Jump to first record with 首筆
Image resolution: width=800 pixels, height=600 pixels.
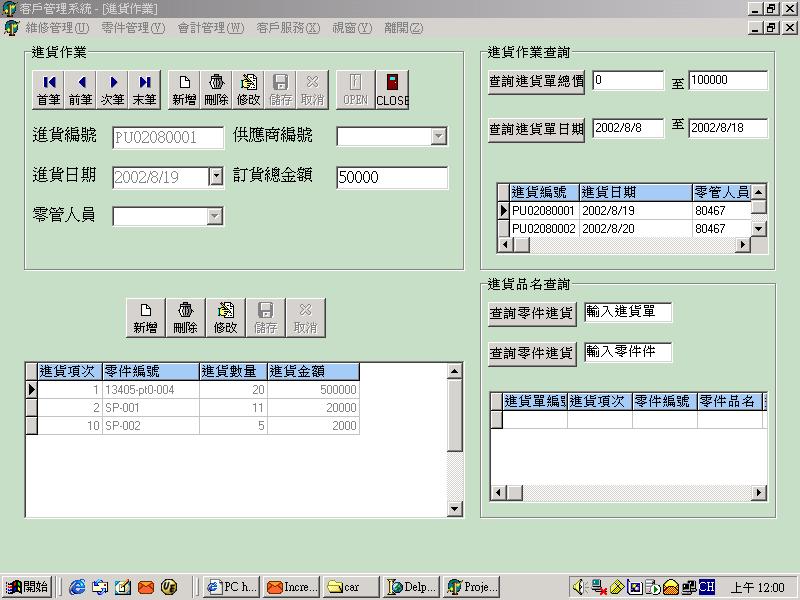point(49,90)
